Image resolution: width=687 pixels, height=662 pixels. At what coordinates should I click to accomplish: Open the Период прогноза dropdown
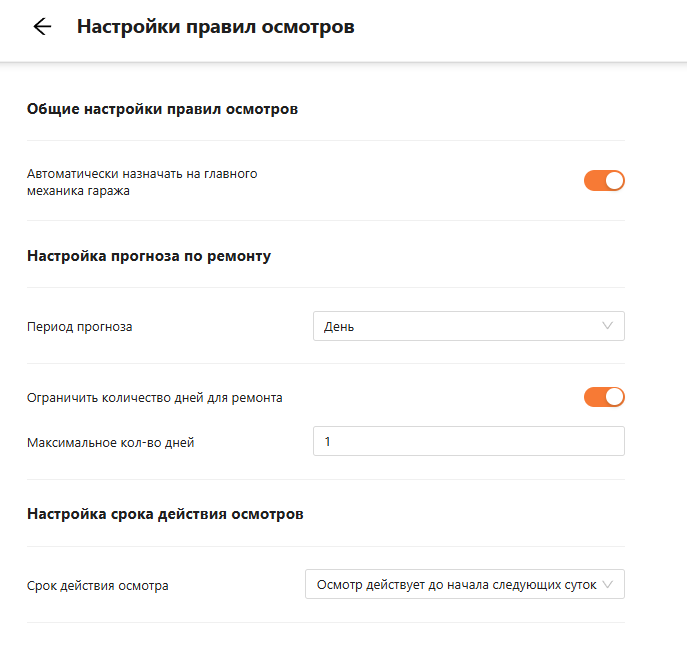pos(468,326)
